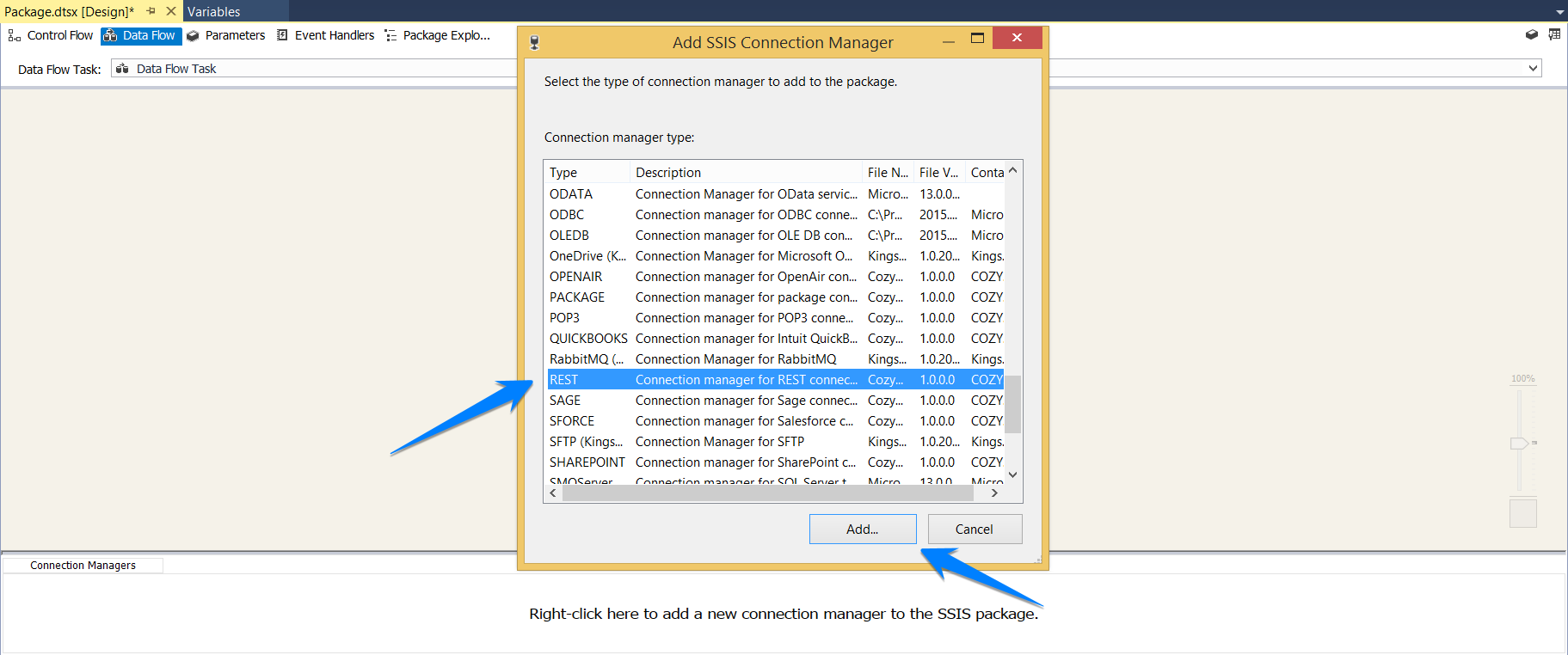Click the SSIS toolbox icon at top right

[1532, 34]
